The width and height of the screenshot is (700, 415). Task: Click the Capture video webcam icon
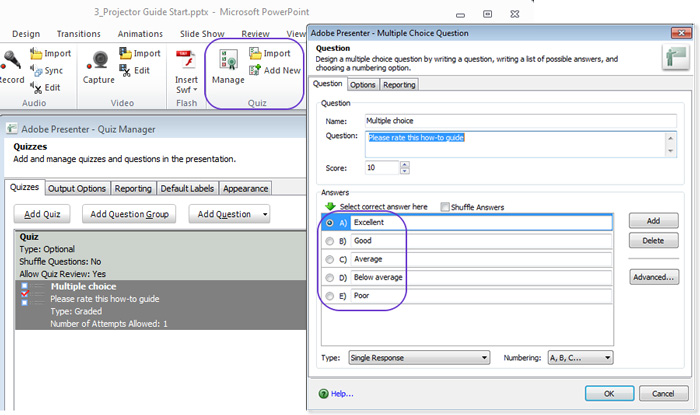[98, 62]
